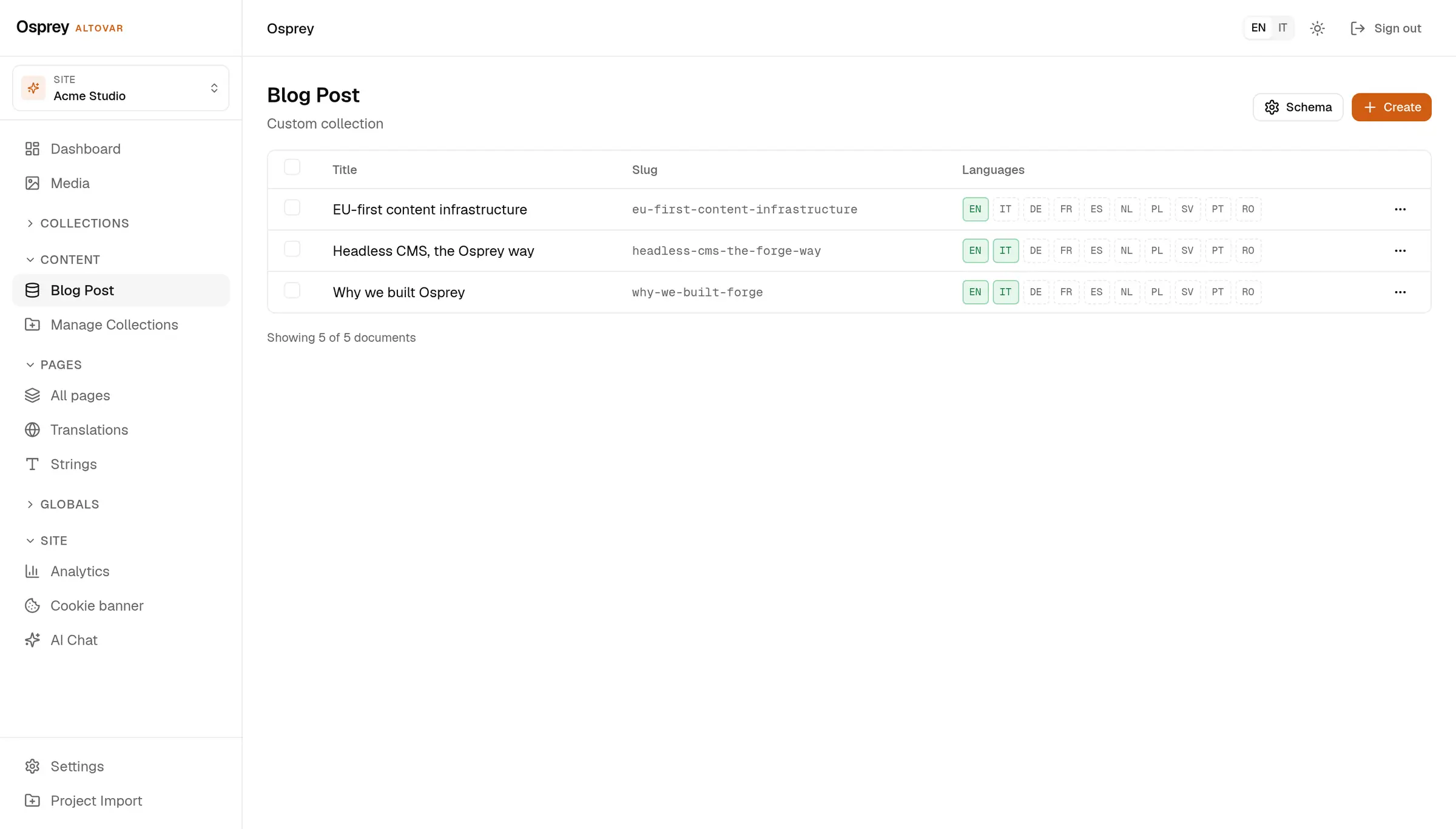Open Translations globe icon
The width and height of the screenshot is (1456, 829).
pyautogui.click(x=32, y=430)
